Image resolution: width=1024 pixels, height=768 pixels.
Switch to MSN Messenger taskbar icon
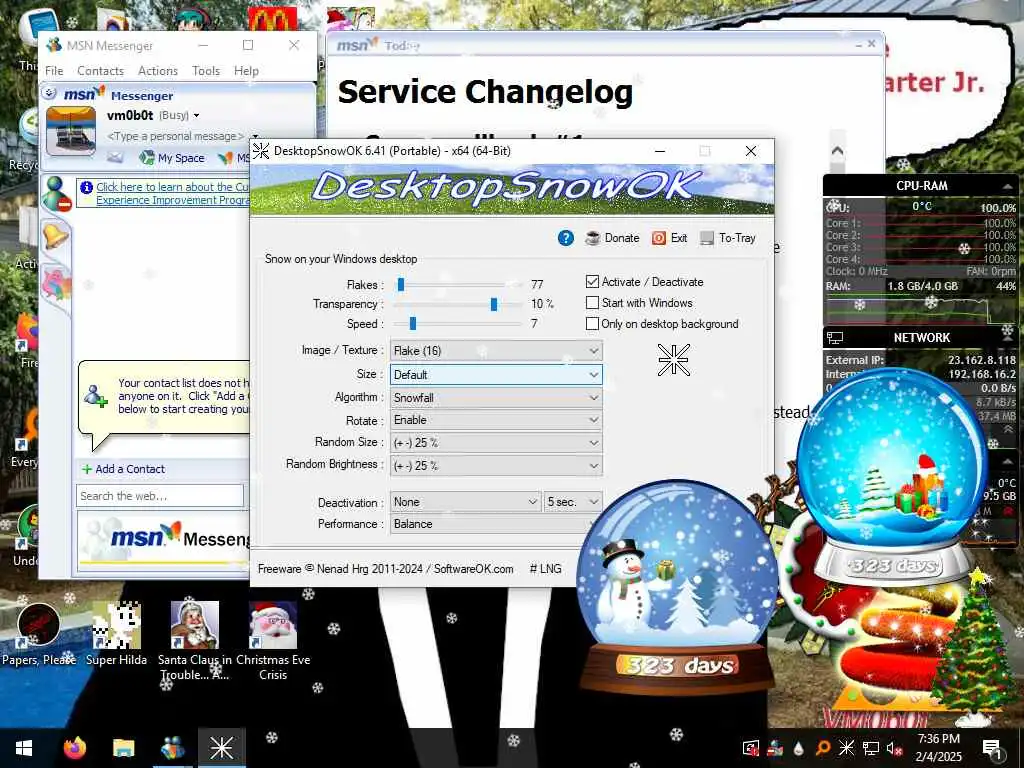[x=172, y=748]
